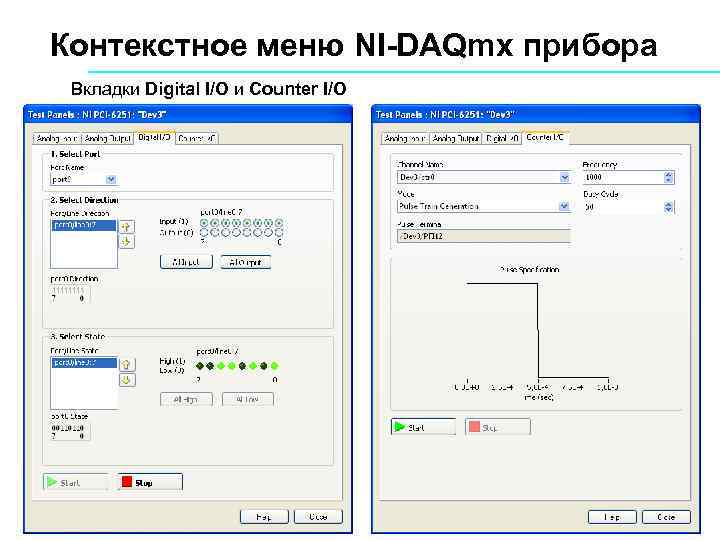Click the All Output button
The height and width of the screenshot is (540, 720).
[x=245, y=262]
